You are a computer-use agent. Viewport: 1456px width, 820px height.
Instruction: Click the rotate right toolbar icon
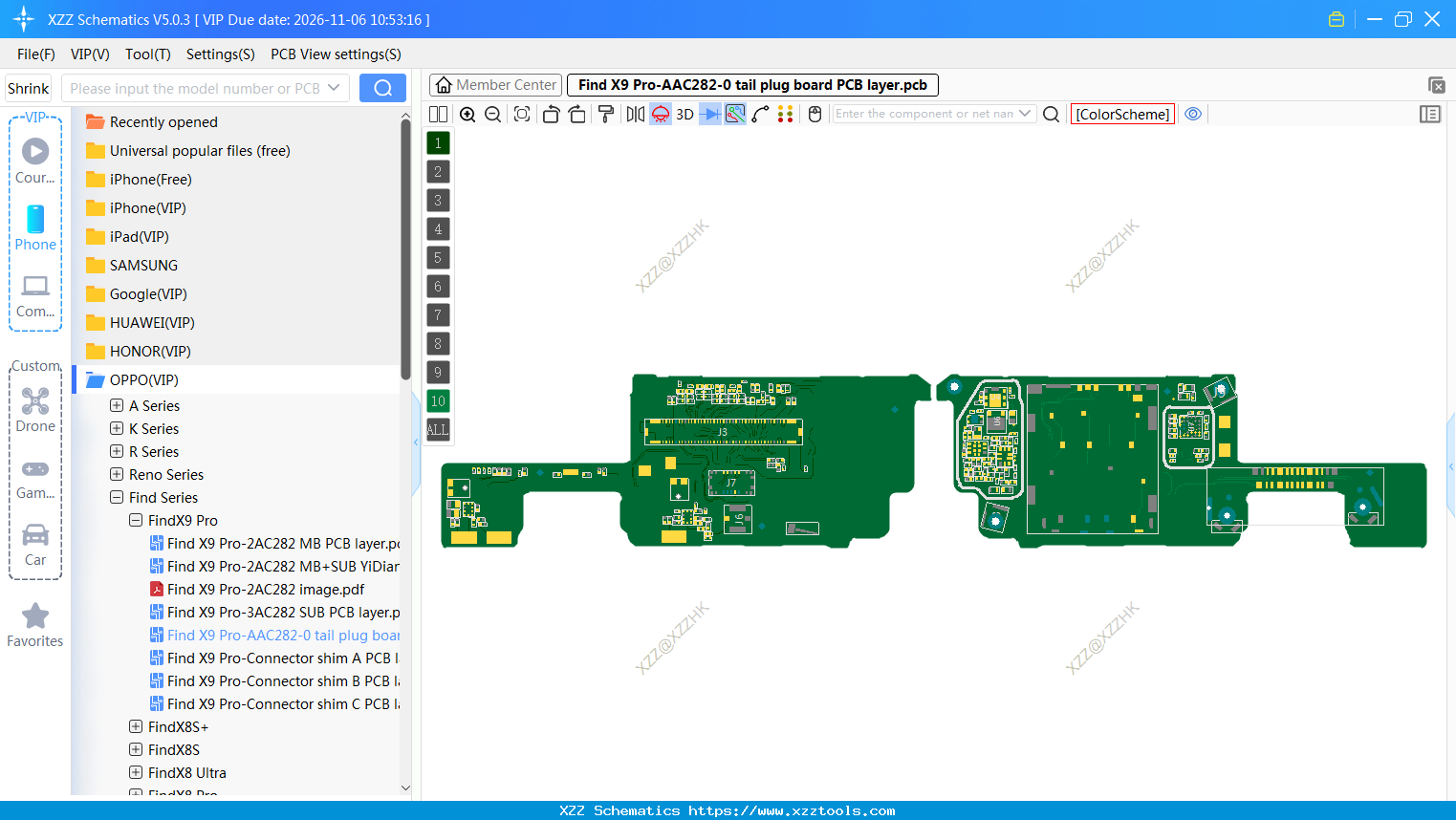click(x=576, y=114)
